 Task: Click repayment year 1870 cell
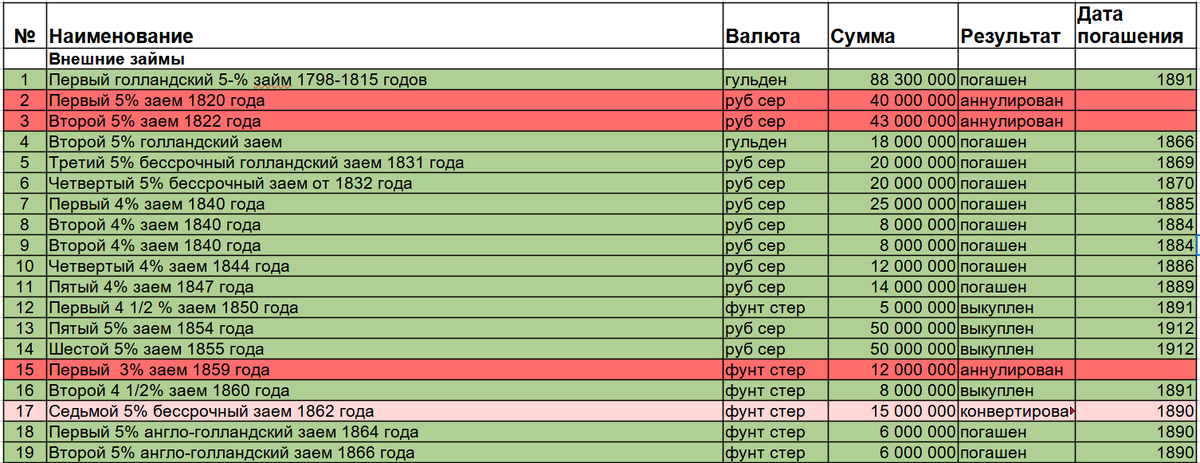[1136, 184]
